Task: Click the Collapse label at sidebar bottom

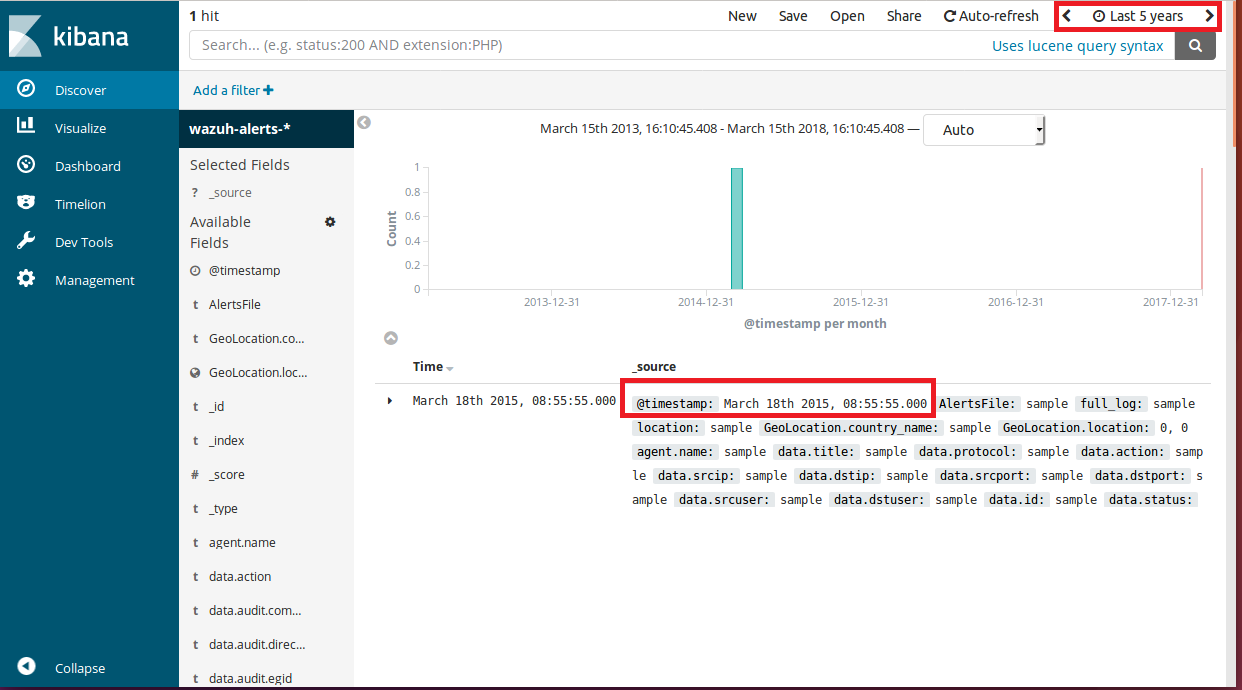Action: [x=80, y=668]
